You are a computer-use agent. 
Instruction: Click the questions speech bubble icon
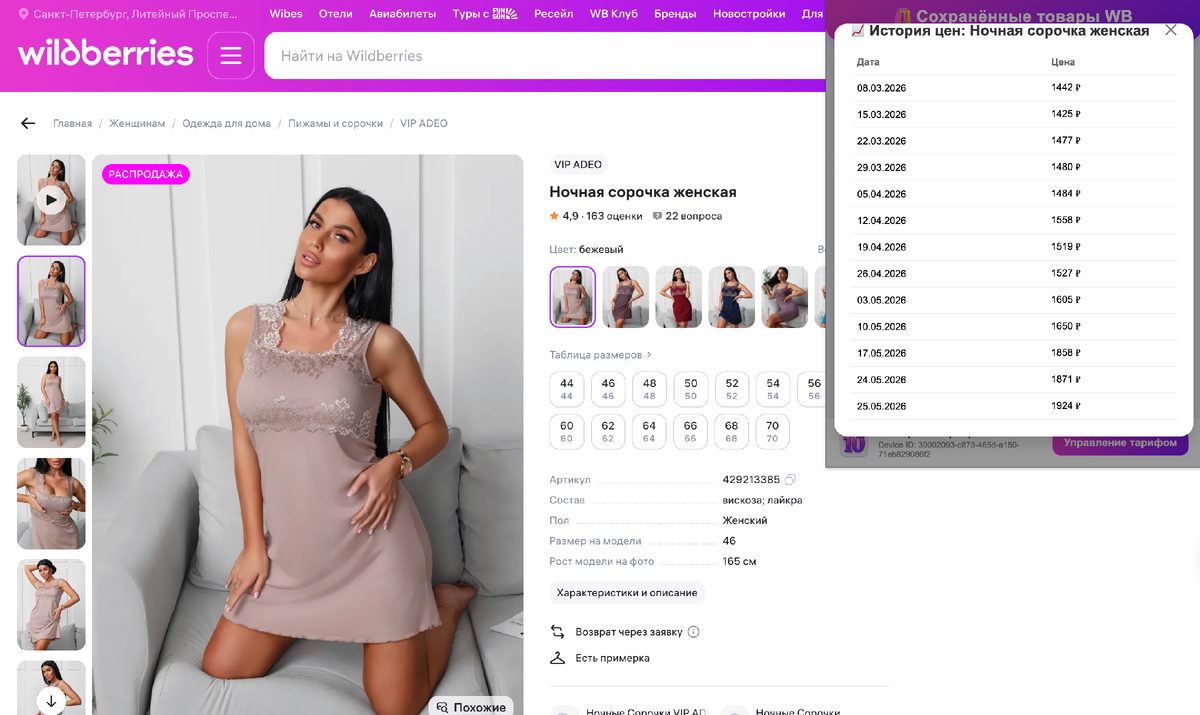(657, 216)
